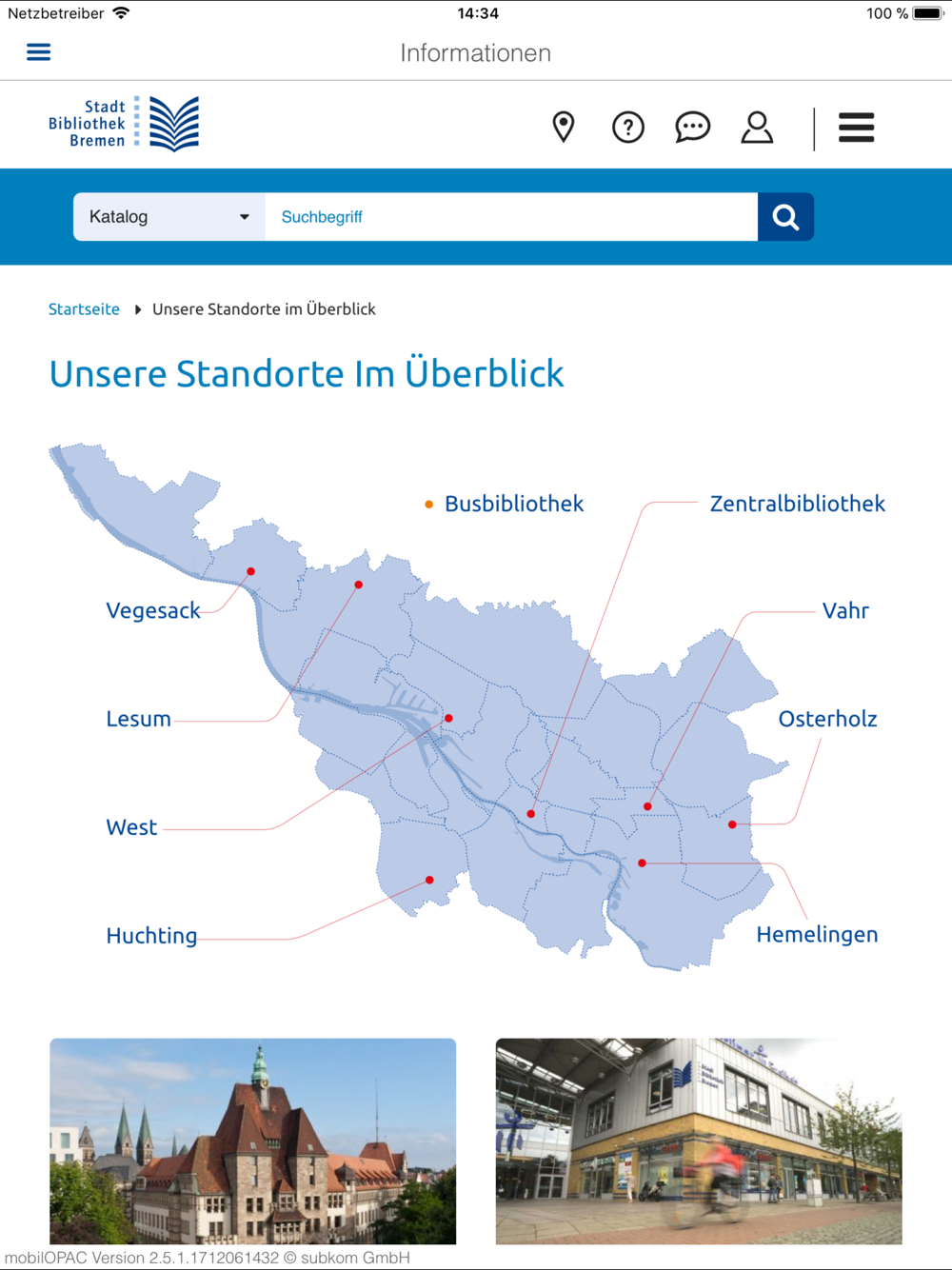Tap the battery status icon
The width and height of the screenshot is (952, 1270).
(928, 13)
